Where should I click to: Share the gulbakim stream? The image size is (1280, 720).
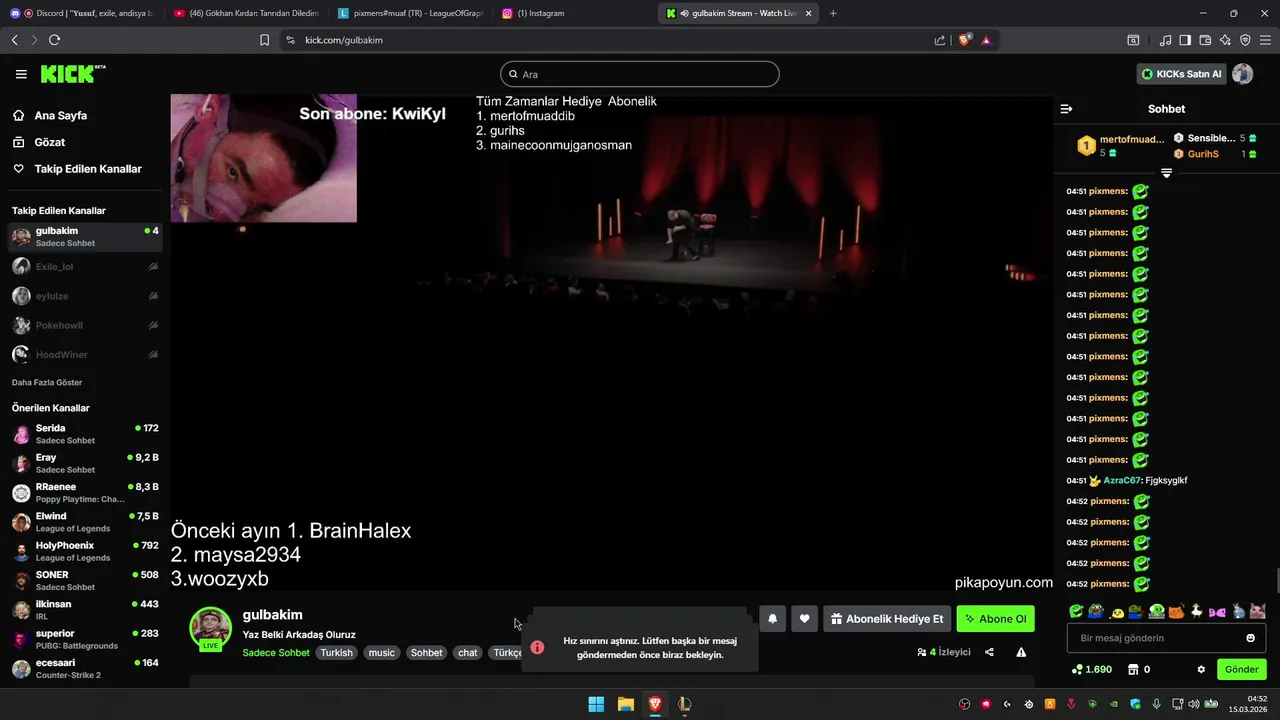[989, 652]
